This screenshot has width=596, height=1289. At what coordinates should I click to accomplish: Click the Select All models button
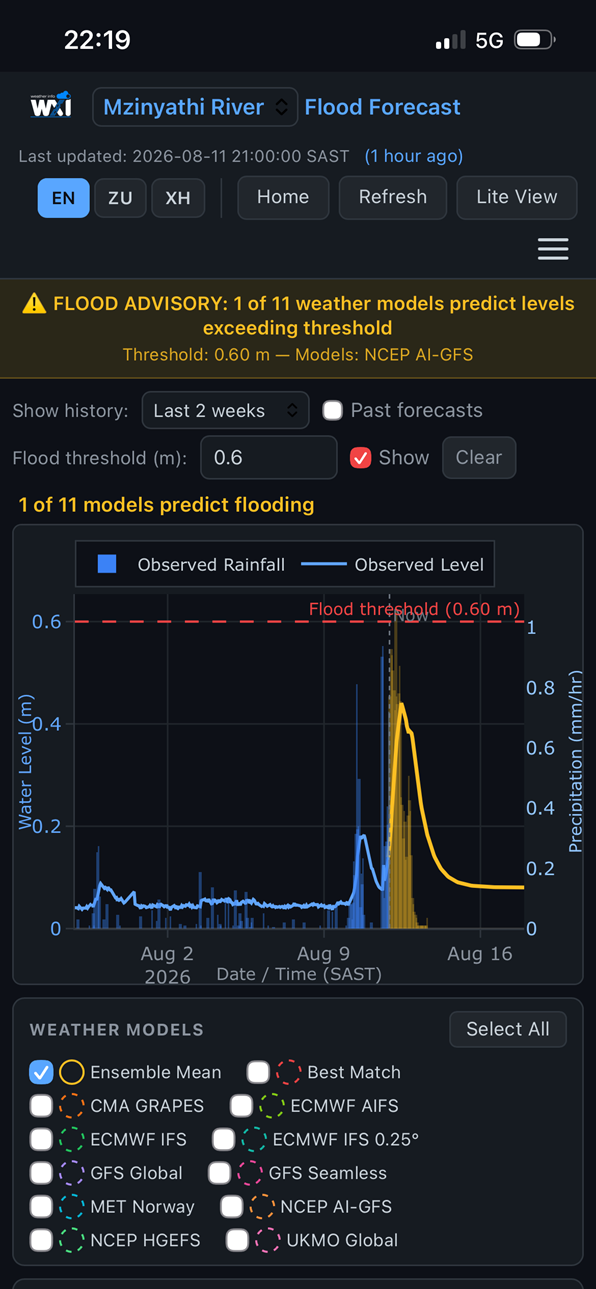point(508,1029)
